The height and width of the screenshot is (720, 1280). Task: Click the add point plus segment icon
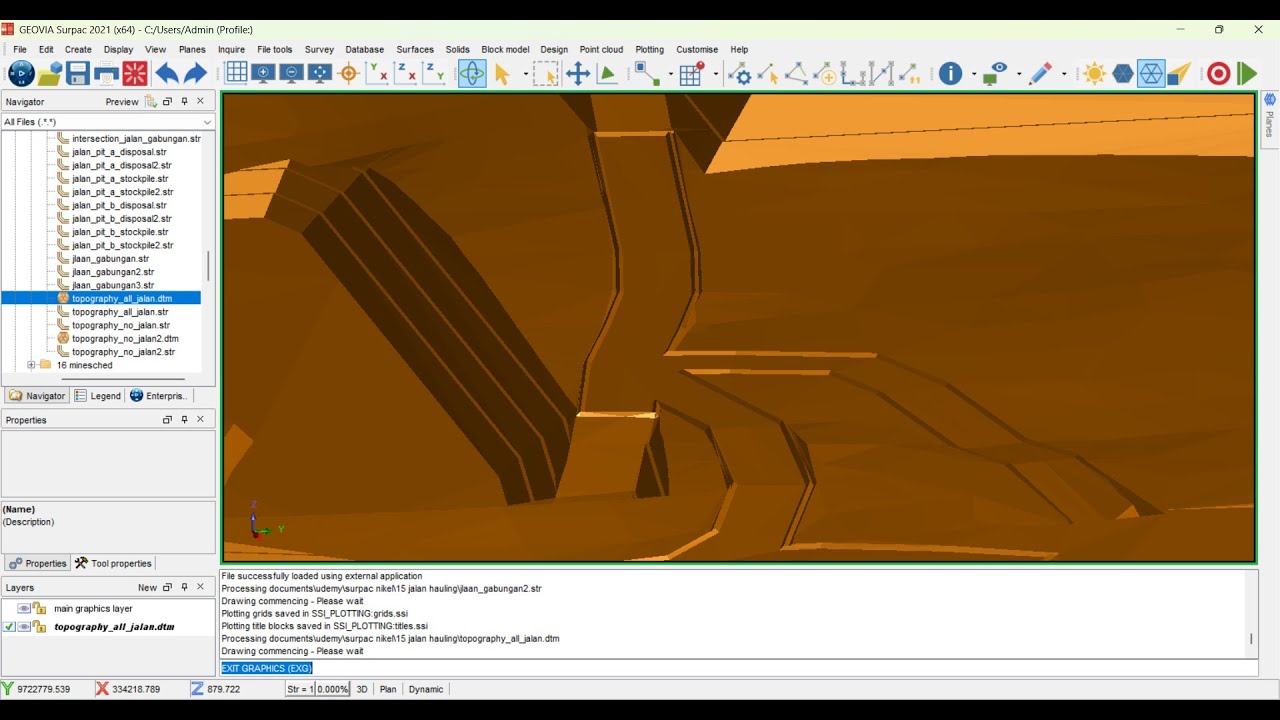click(x=825, y=73)
